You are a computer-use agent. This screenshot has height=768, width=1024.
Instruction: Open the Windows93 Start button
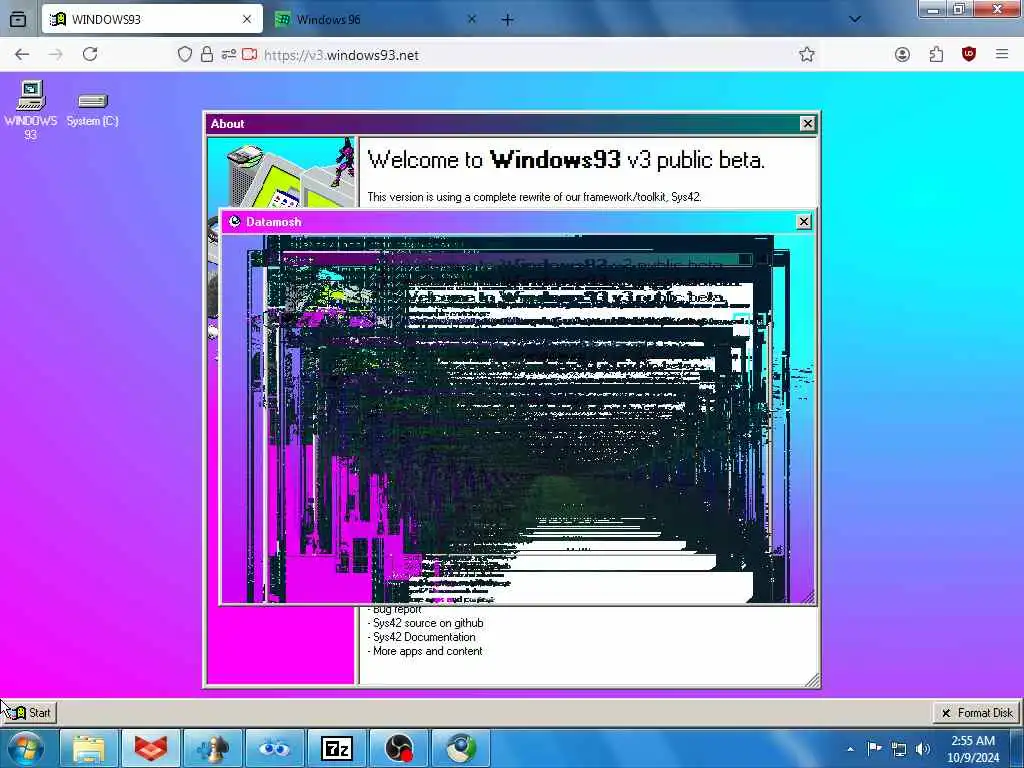click(30, 712)
